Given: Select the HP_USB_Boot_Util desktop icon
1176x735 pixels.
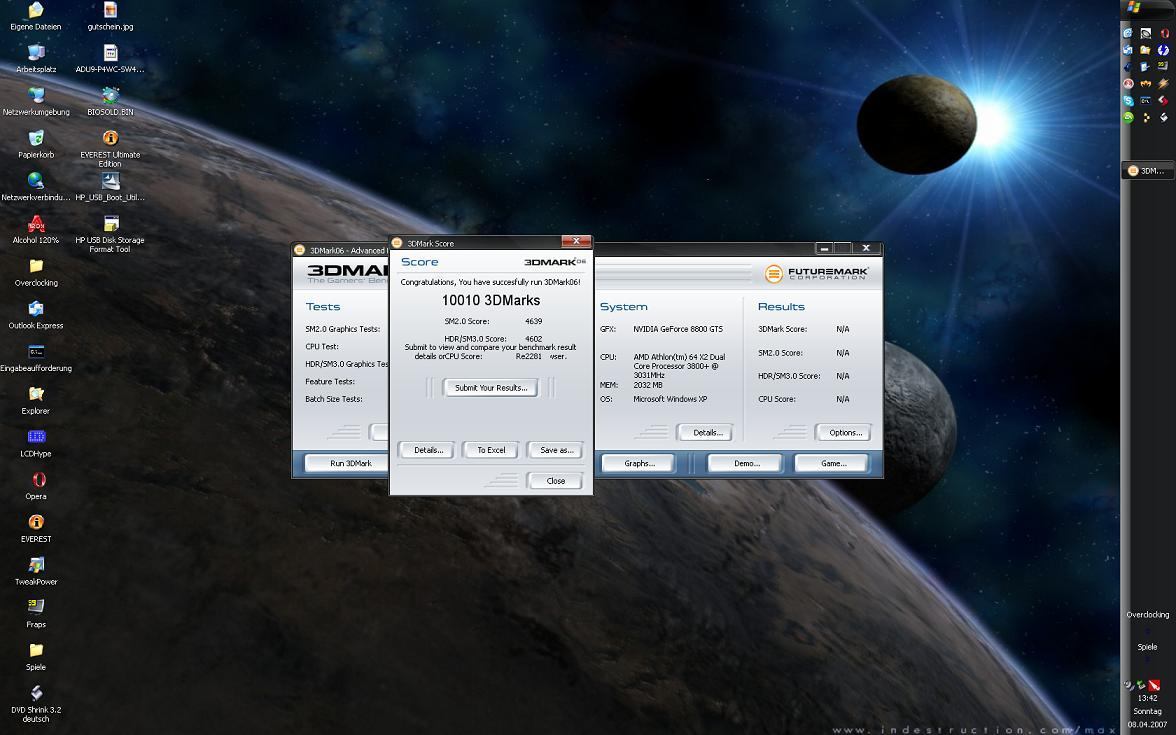Looking at the screenshot, I should [110, 187].
